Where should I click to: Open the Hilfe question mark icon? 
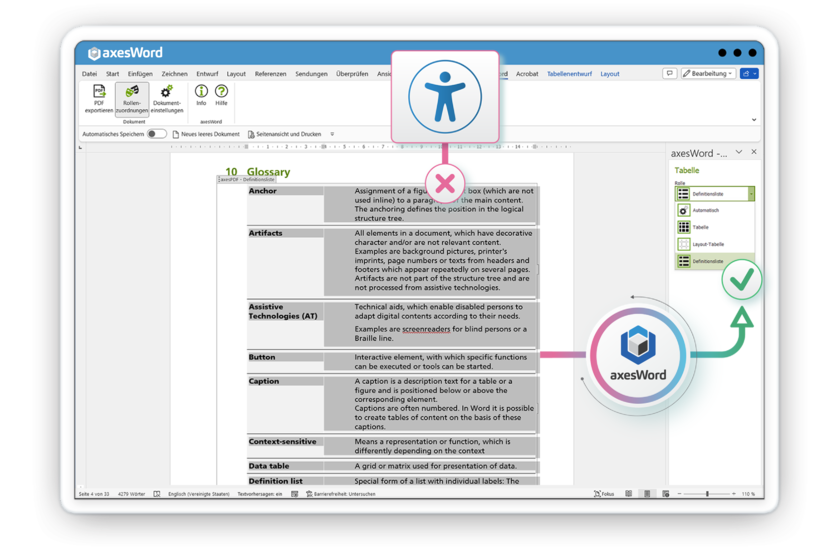(221, 94)
